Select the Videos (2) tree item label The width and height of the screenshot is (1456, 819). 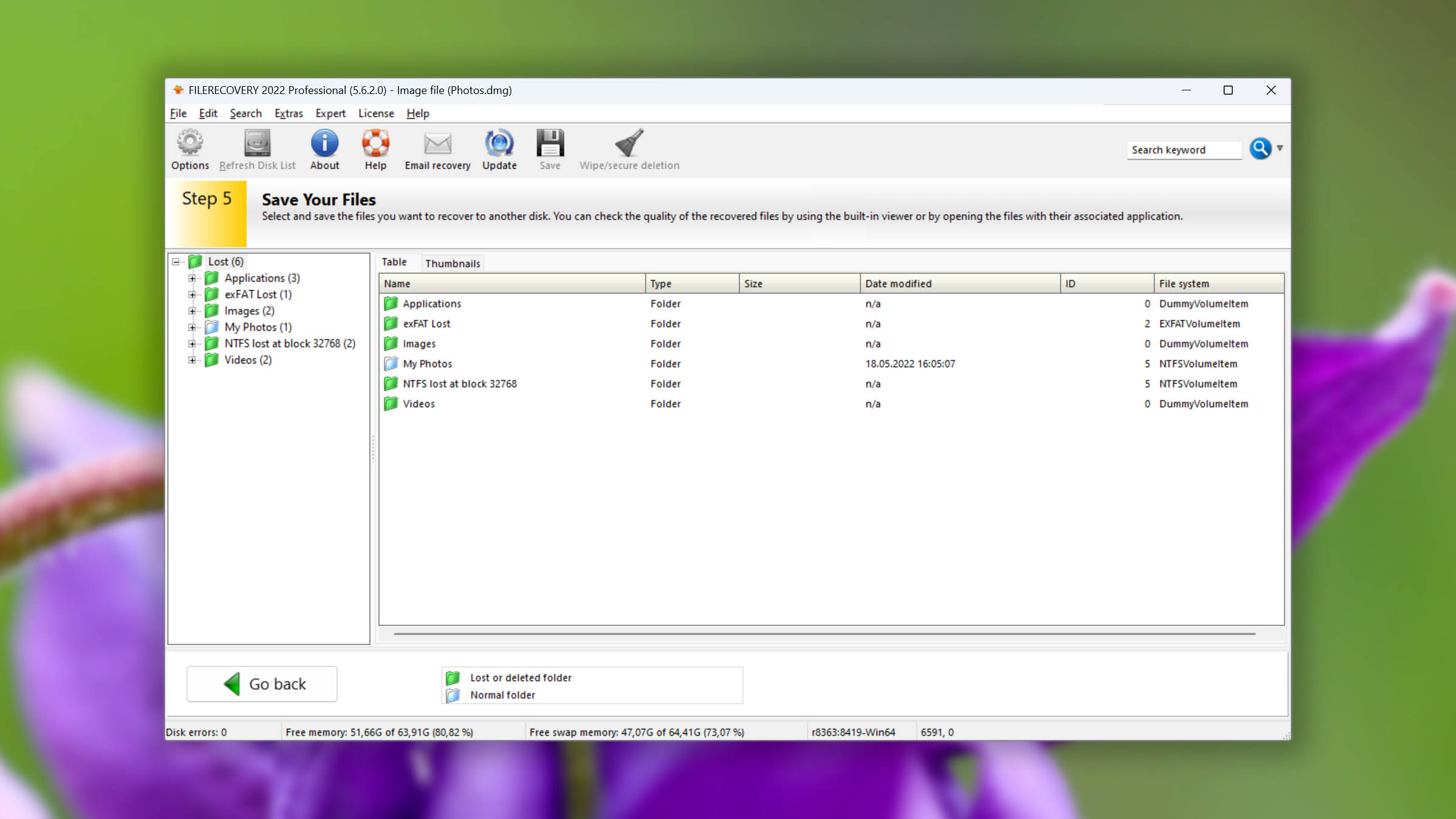[248, 360]
